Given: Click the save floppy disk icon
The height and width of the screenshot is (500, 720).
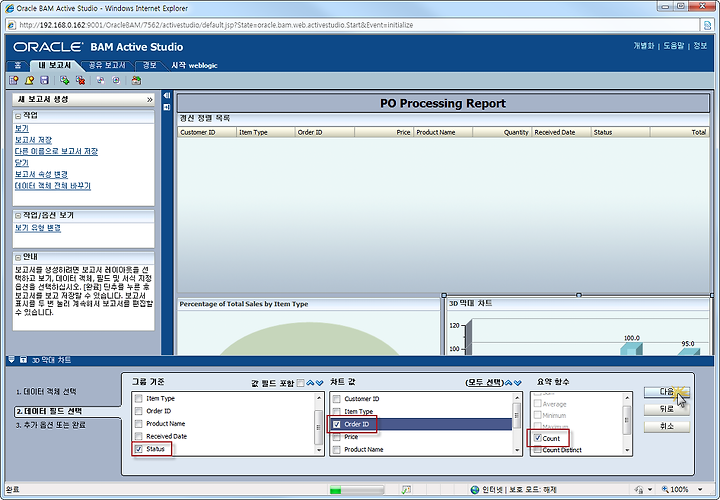Looking at the screenshot, I should point(45,80).
